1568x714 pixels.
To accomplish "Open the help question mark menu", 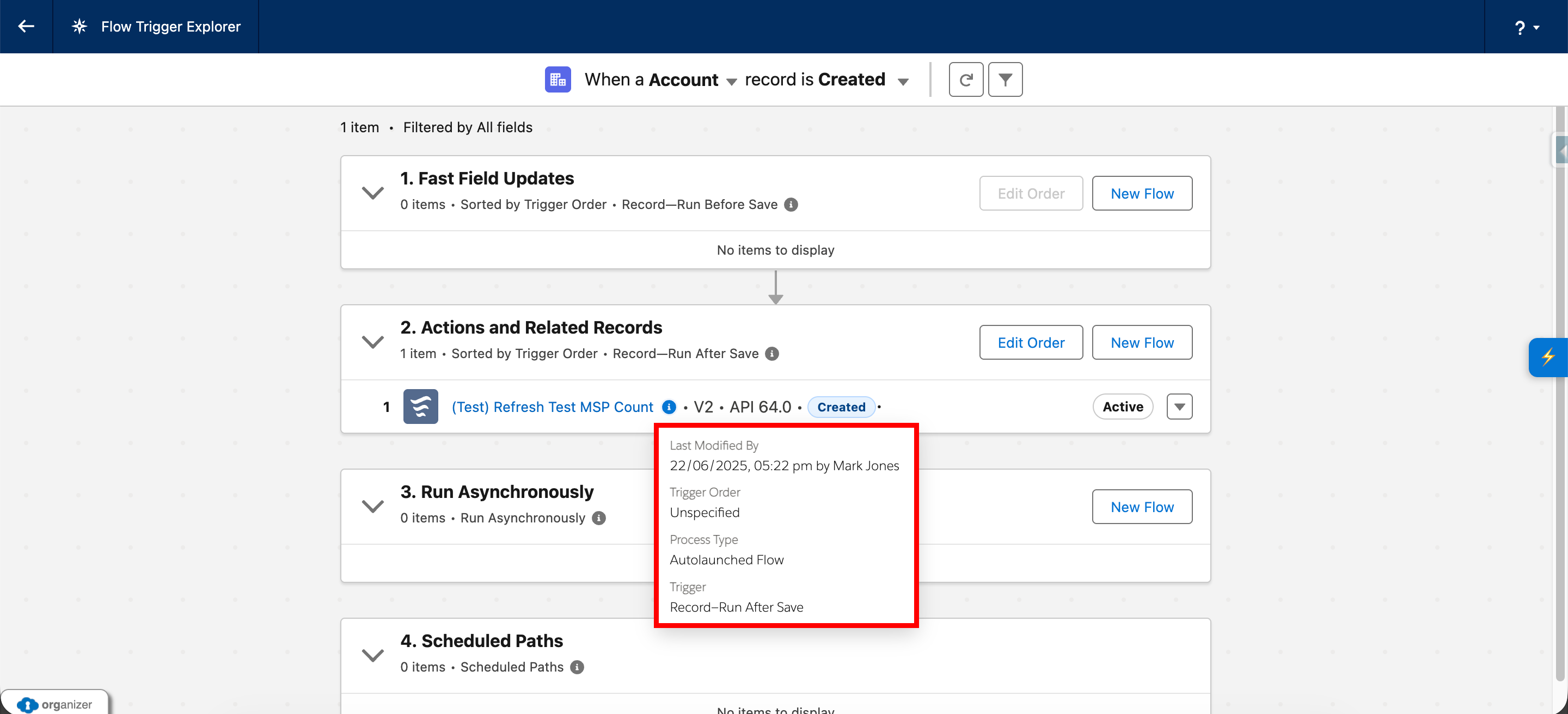I will pos(1526,27).
